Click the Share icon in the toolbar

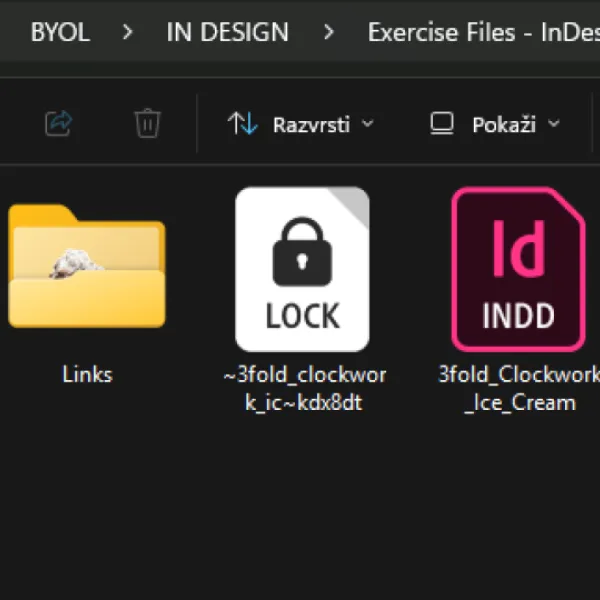pos(59,123)
